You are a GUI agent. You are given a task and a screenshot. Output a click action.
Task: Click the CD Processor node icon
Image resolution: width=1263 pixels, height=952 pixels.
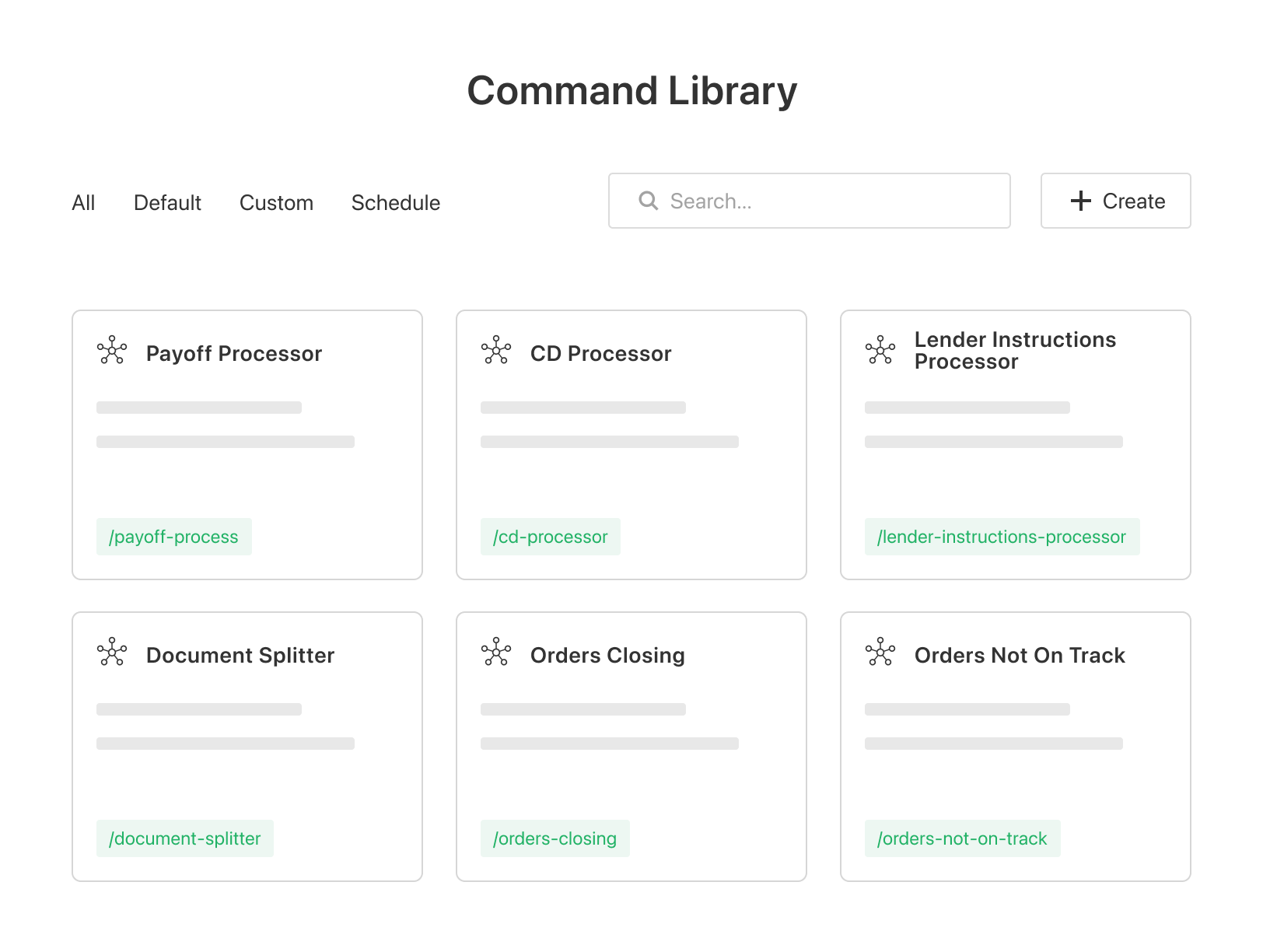[496, 351]
